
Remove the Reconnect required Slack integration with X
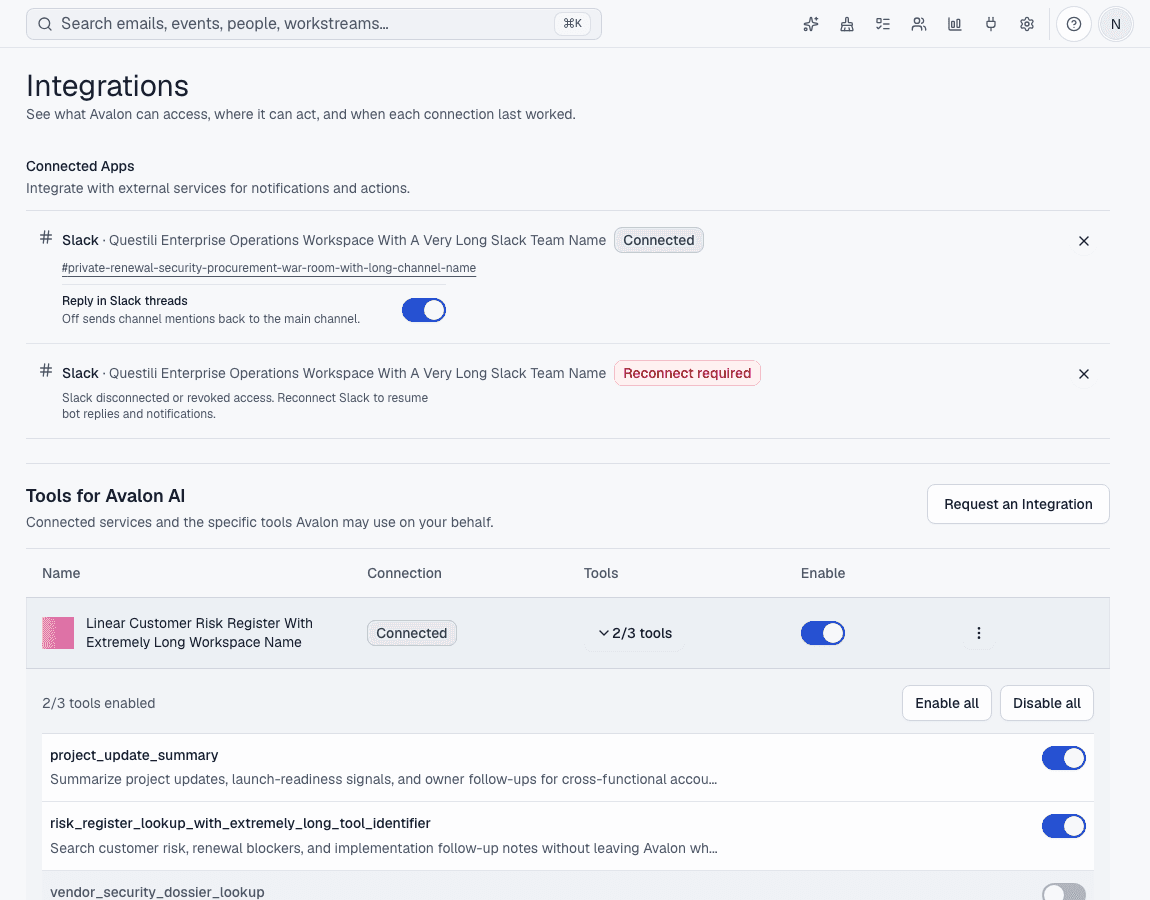click(1083, 374)
